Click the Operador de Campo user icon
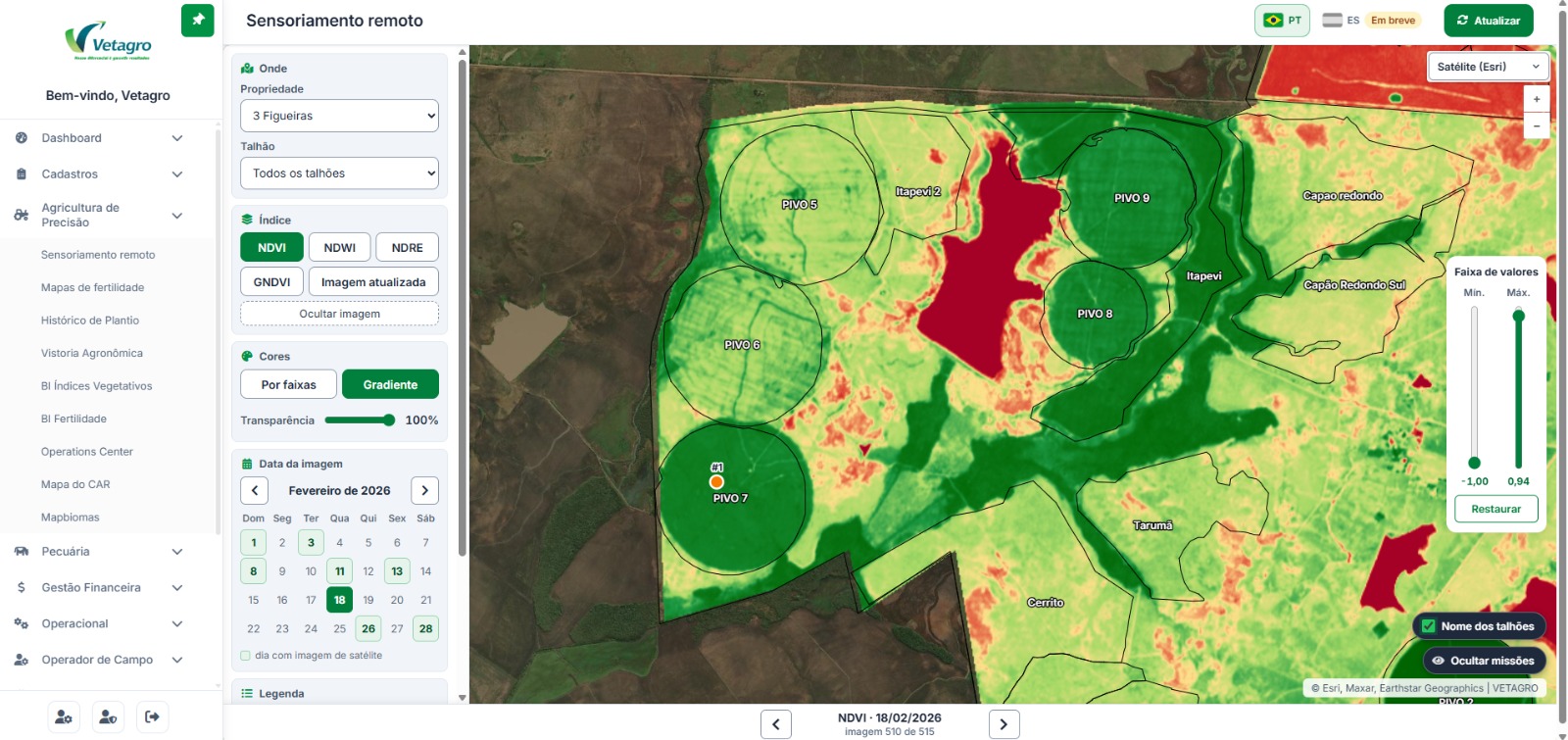The height and width of the screenshot is (740, 1568). [22, 660]
